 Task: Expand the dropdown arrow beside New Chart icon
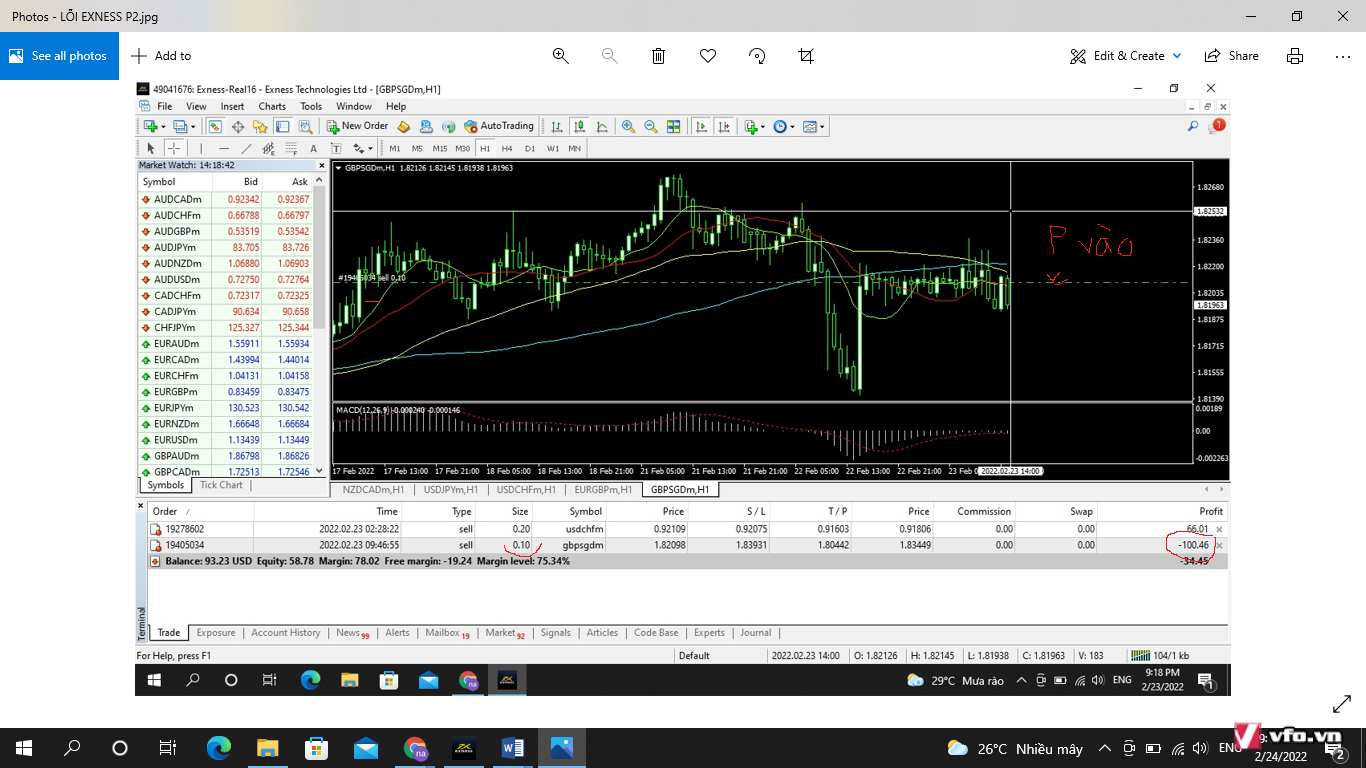pos(163,127)
